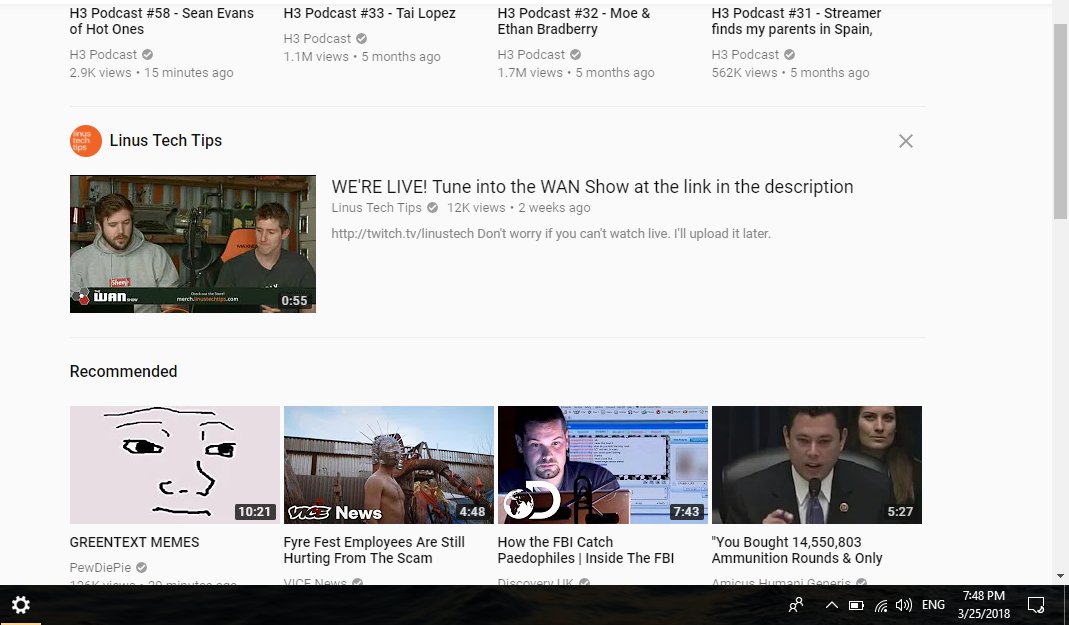
Task: Open How the FBI Catch Paedophiles title
Action: click(586, 550)
